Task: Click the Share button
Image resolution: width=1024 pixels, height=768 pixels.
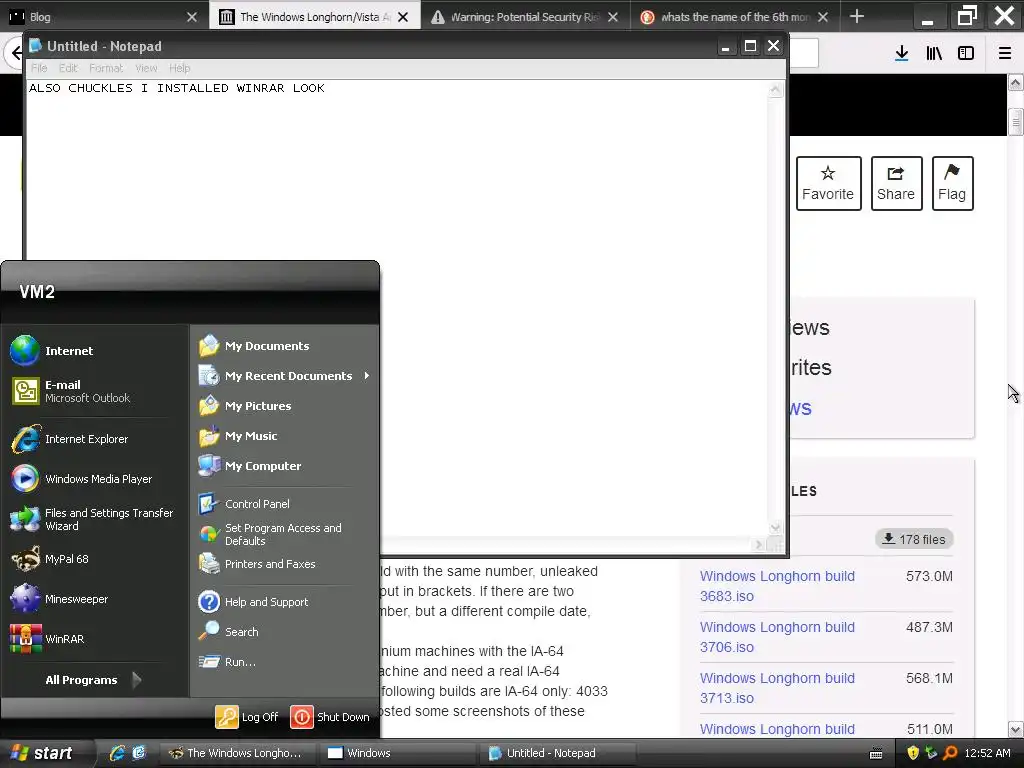Action: (x=896, y=184)
